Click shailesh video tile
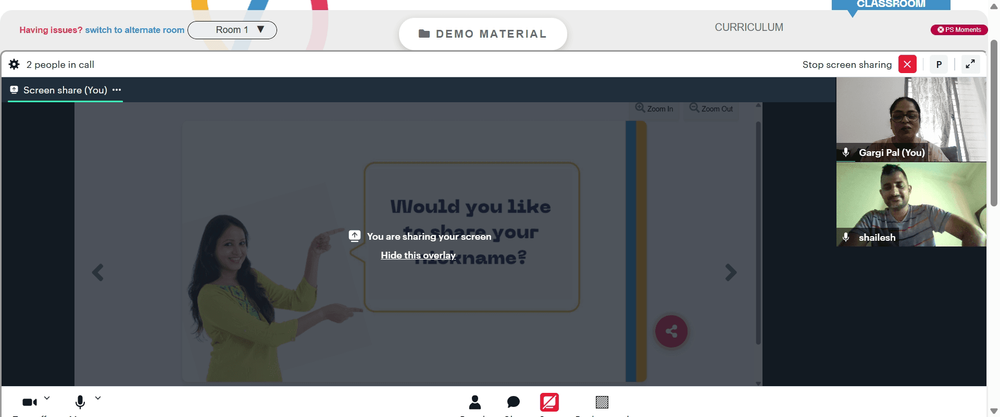The height and width of the screenshot is (417, 1000). pos(911,204)
